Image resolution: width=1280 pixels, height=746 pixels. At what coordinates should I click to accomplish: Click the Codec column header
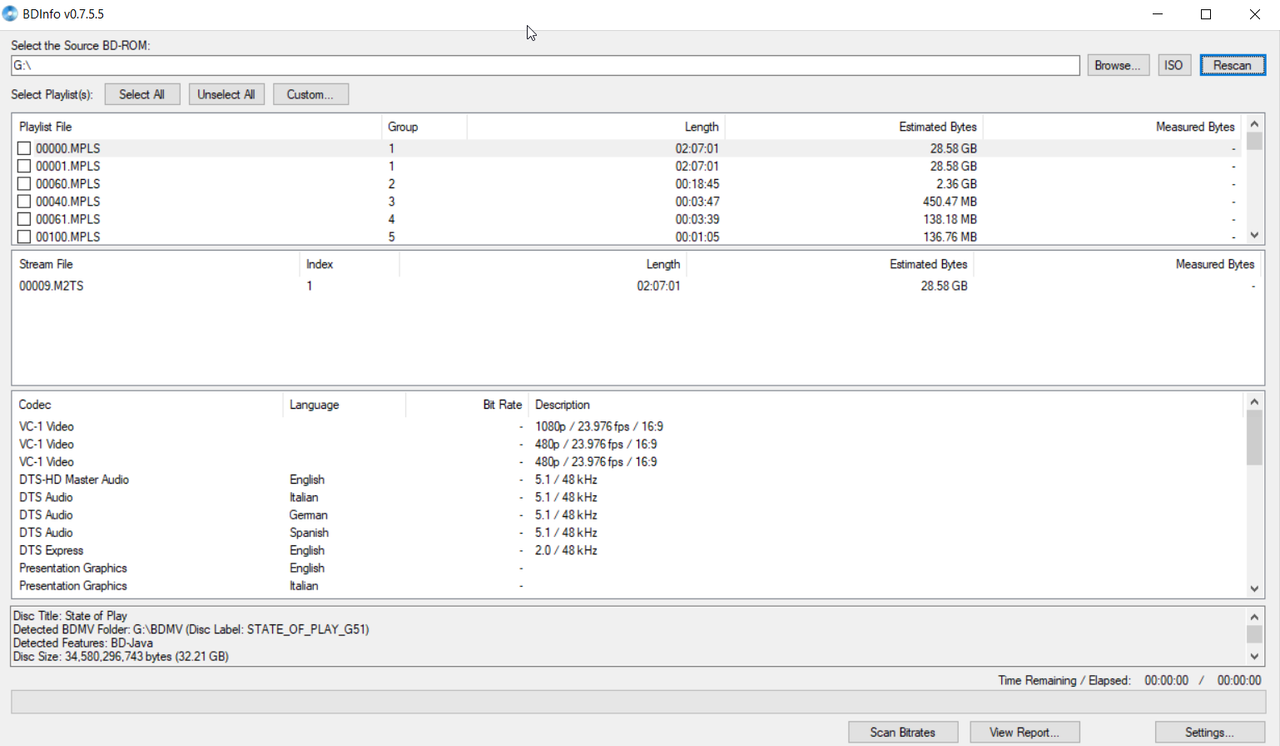tap(148, 405)
